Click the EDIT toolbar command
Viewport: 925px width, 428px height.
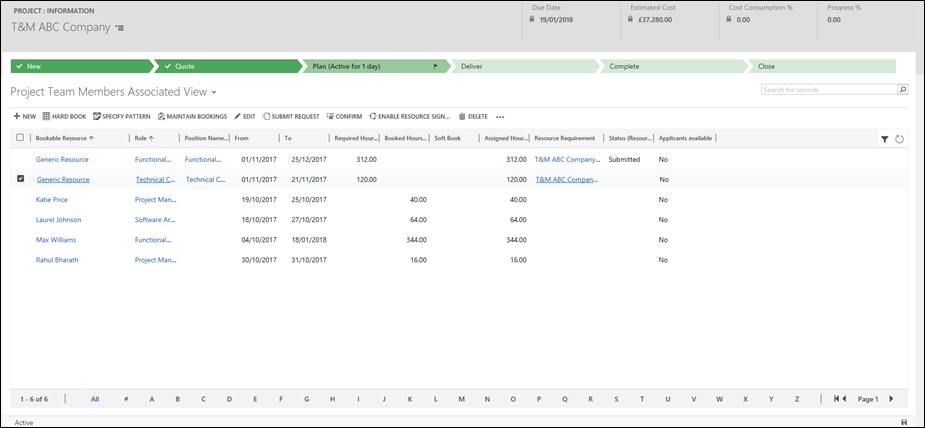click(x=245, y=117)
